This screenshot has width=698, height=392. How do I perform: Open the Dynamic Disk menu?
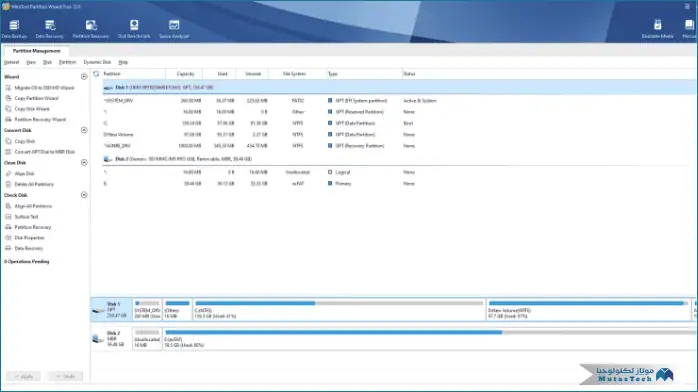click(x=97, y=62)
